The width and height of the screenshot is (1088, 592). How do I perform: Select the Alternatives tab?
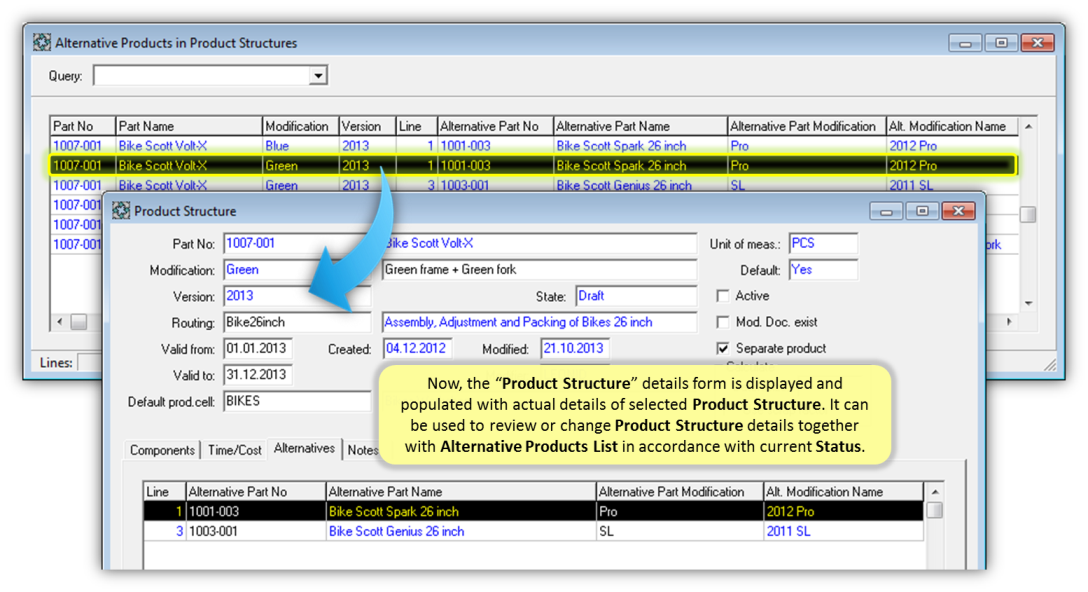(304, 448)
